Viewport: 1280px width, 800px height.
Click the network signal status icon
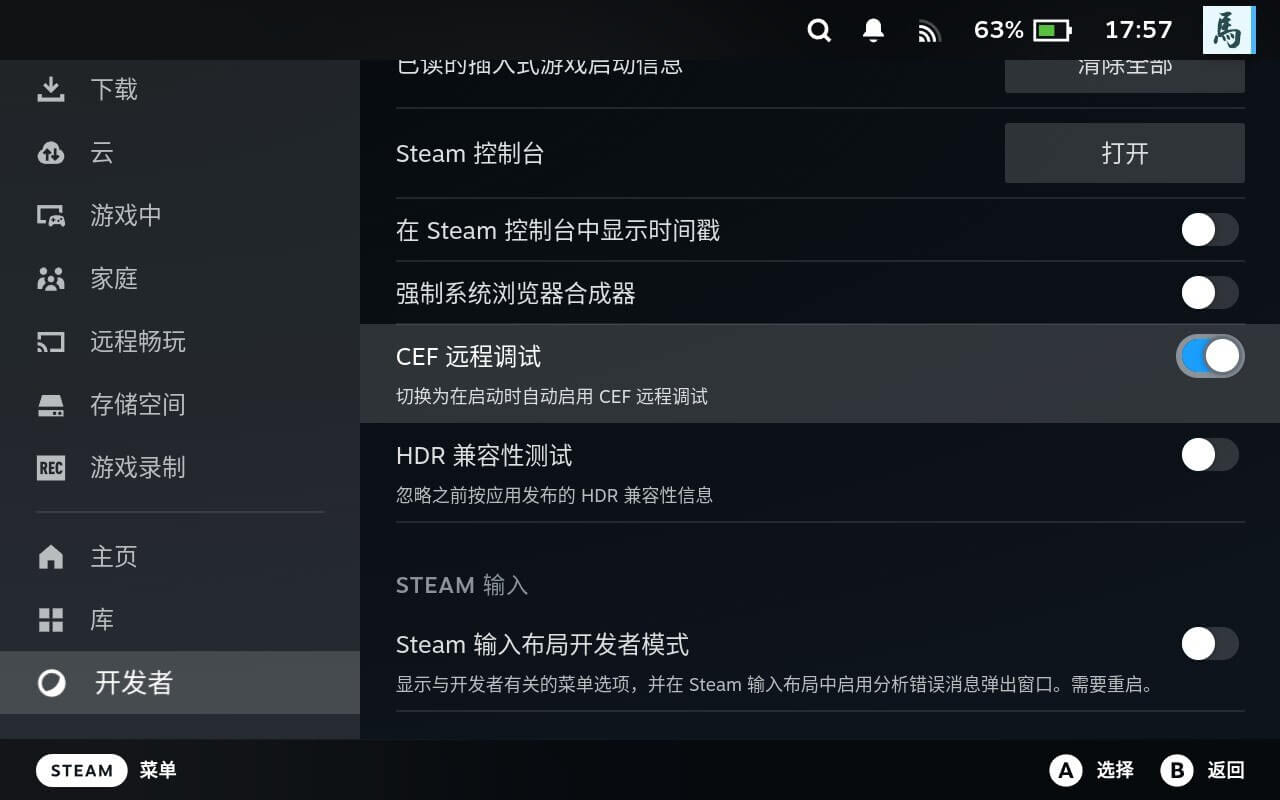929,32
